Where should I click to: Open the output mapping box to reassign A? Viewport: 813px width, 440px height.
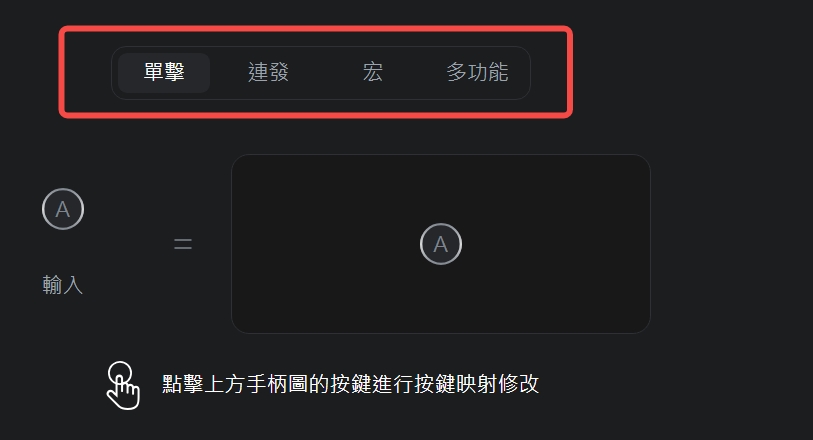pyautogui.click(x=441, y=244)
